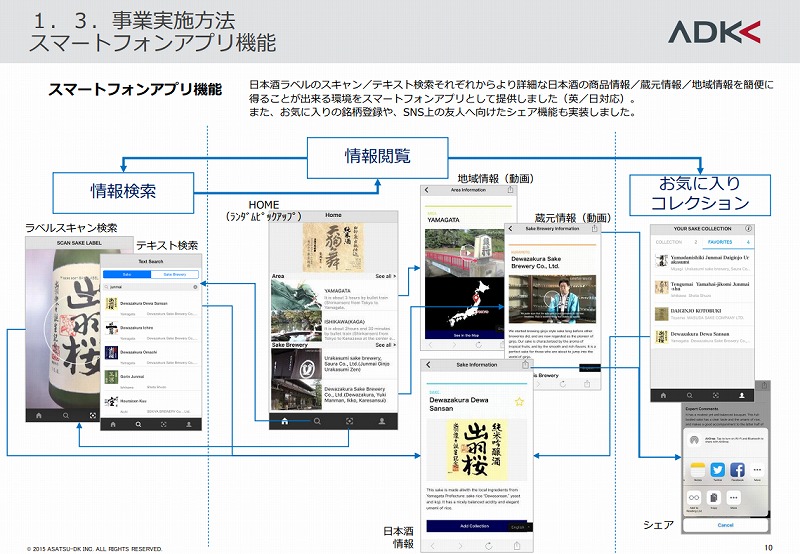
Task: Switch to the COLLECTION tab
Action: (668, 242)
